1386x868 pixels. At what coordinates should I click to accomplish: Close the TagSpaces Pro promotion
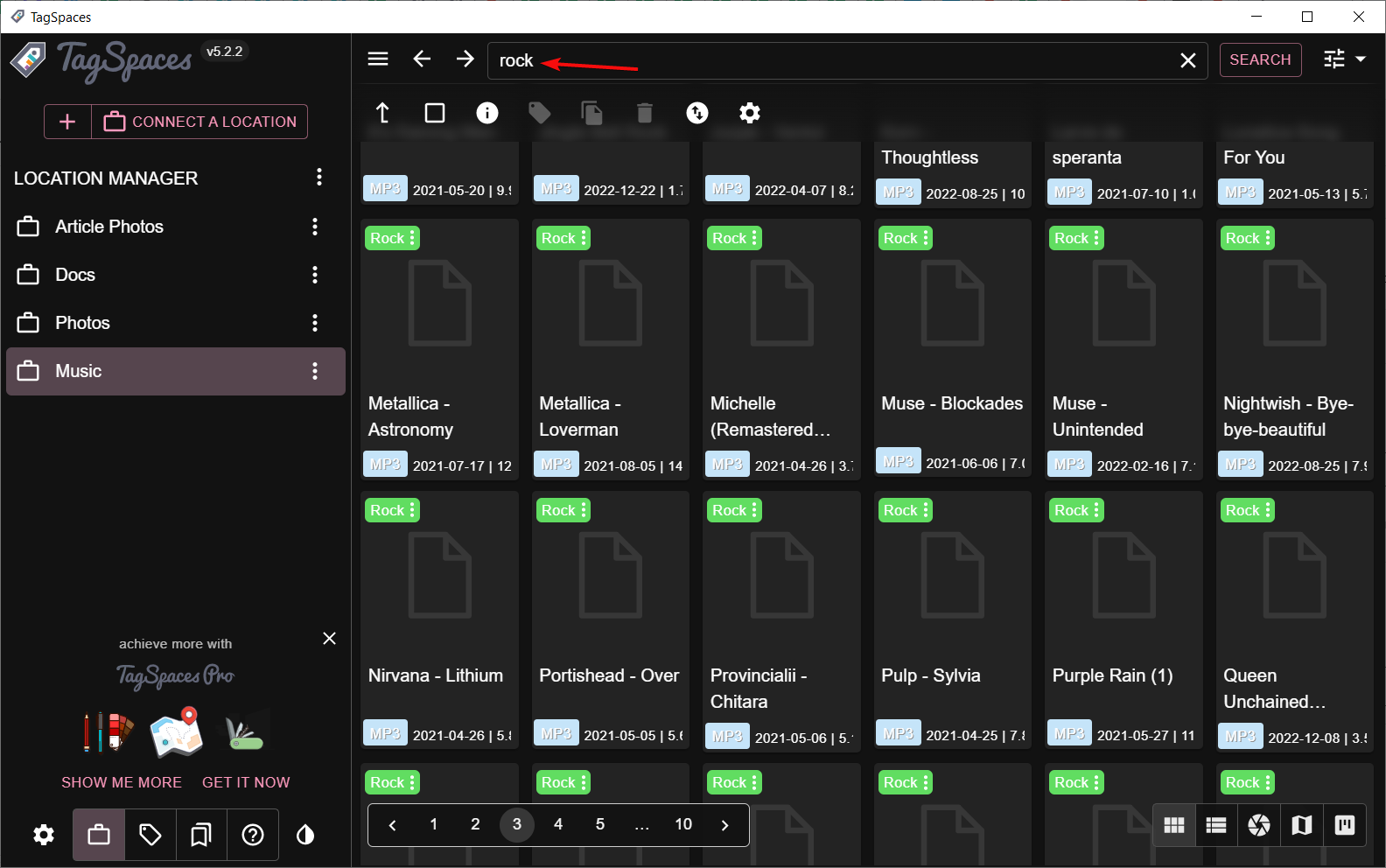click(329, 639)
